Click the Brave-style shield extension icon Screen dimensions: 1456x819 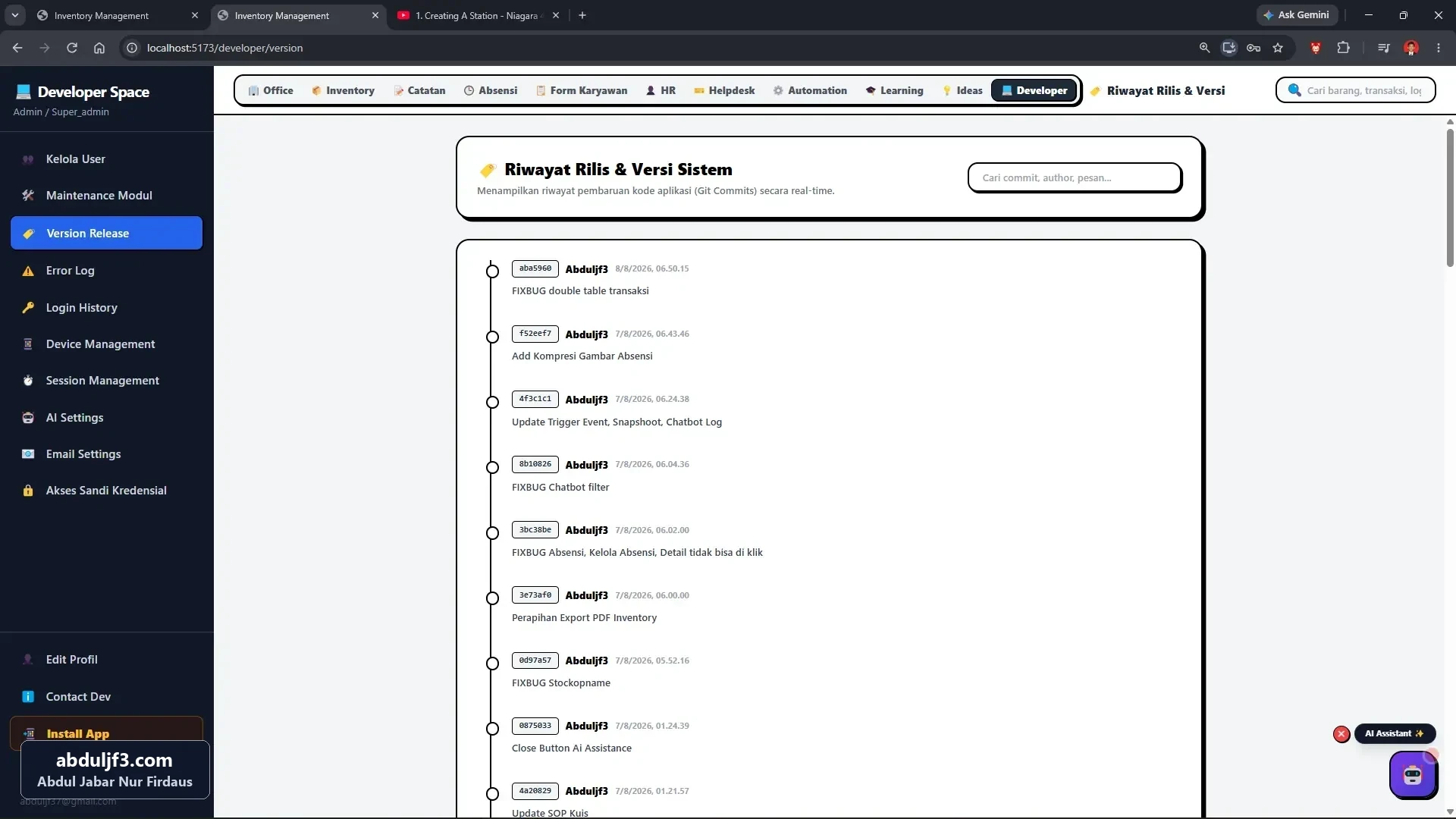[x=1316, y=48]
